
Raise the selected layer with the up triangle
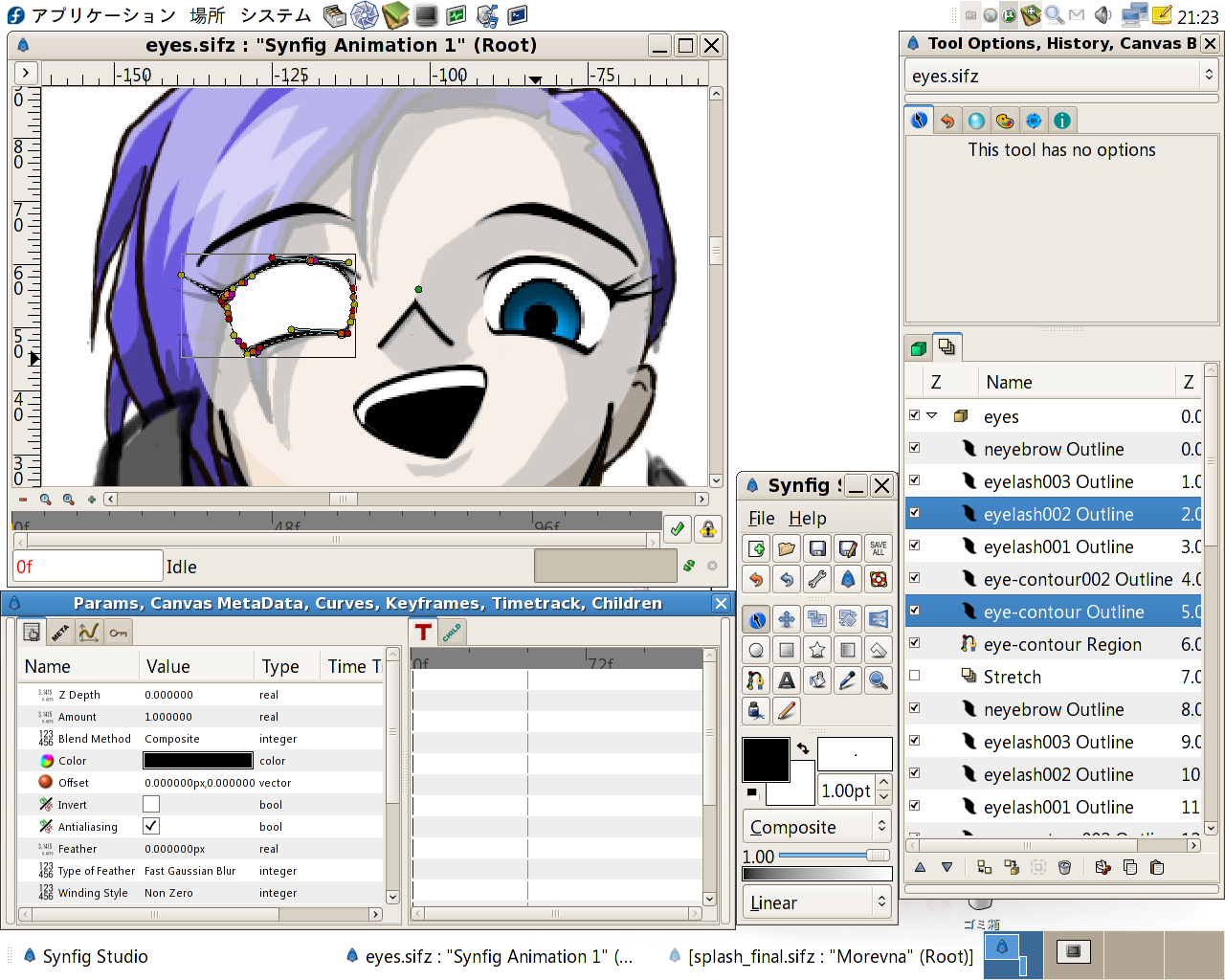(921, 867)
